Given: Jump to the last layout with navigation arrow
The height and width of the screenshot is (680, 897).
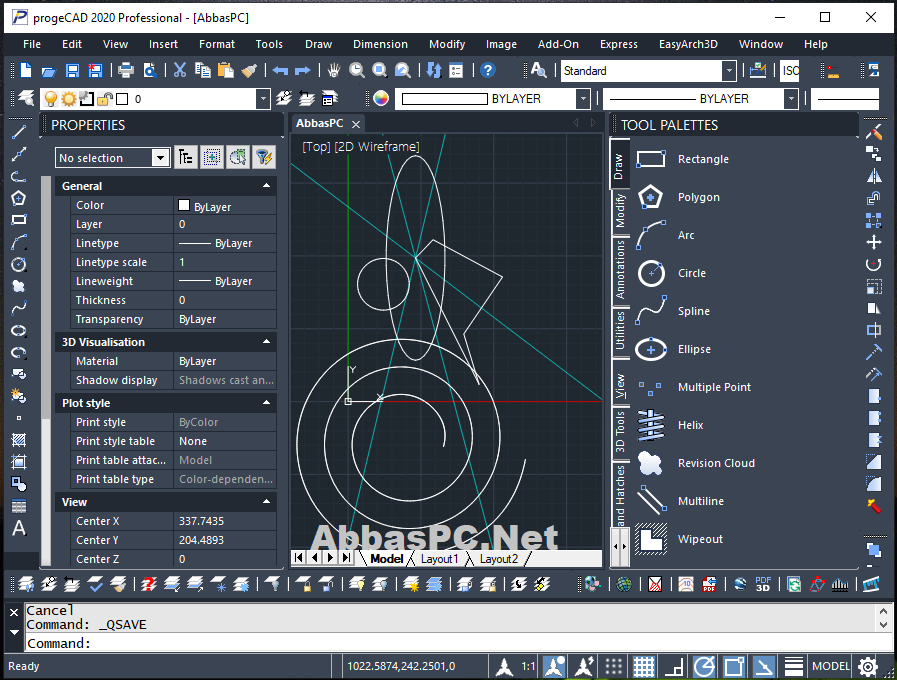Looking at the screenshot, I should (346, 558).
